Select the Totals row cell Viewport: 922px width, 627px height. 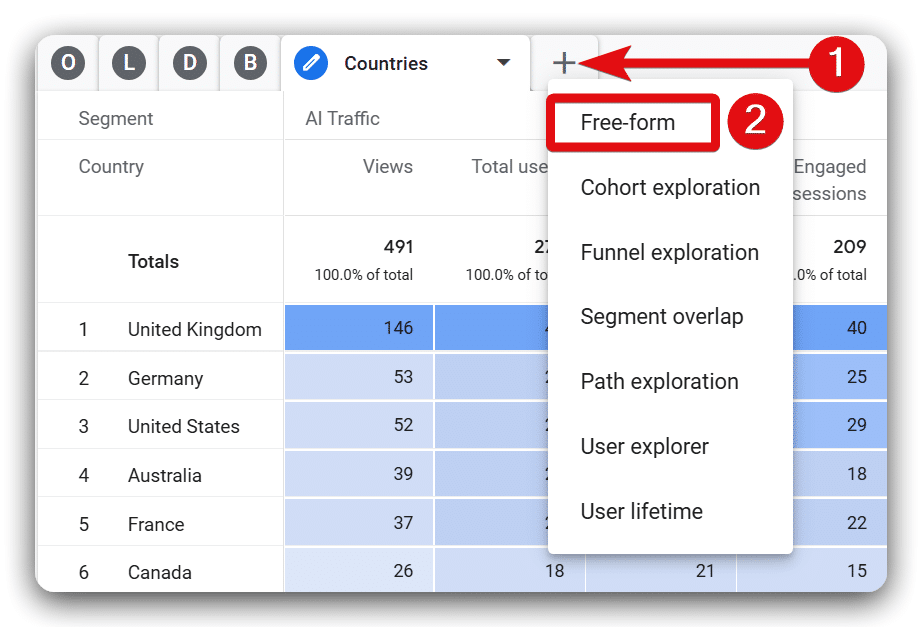pos(154,261)
